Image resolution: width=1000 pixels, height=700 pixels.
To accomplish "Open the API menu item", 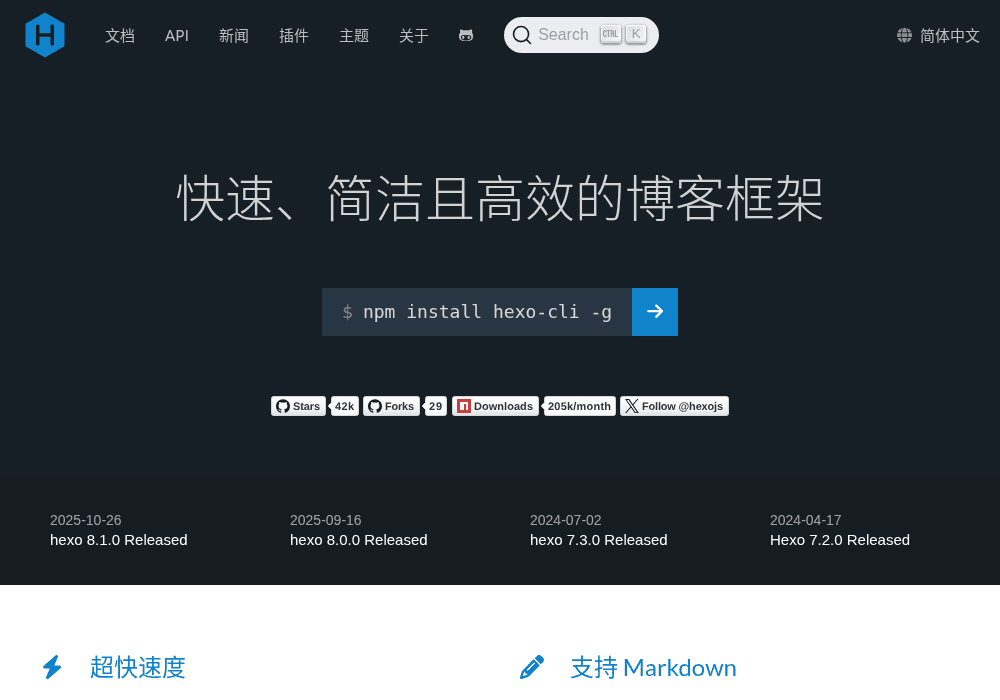I will click(x=177, y=36).
